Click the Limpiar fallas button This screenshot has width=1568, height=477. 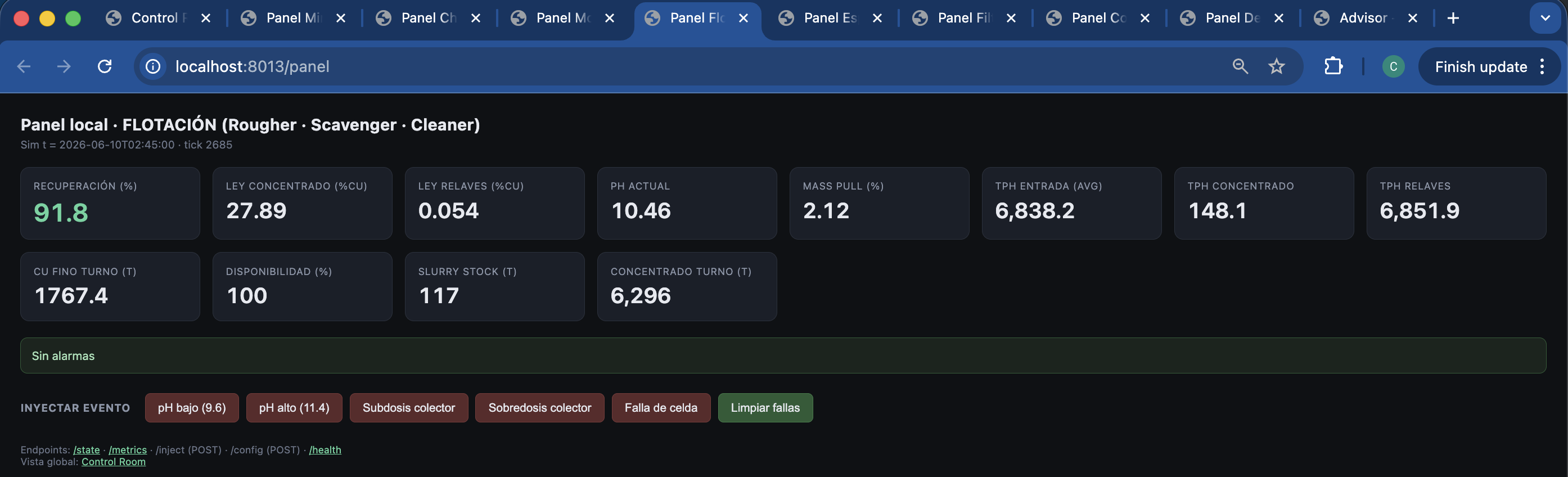[765, 408]
